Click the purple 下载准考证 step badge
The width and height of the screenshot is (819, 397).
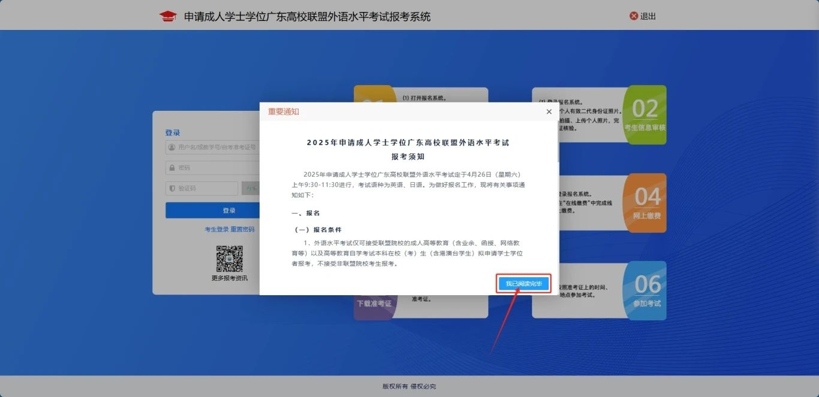[375, 307]
